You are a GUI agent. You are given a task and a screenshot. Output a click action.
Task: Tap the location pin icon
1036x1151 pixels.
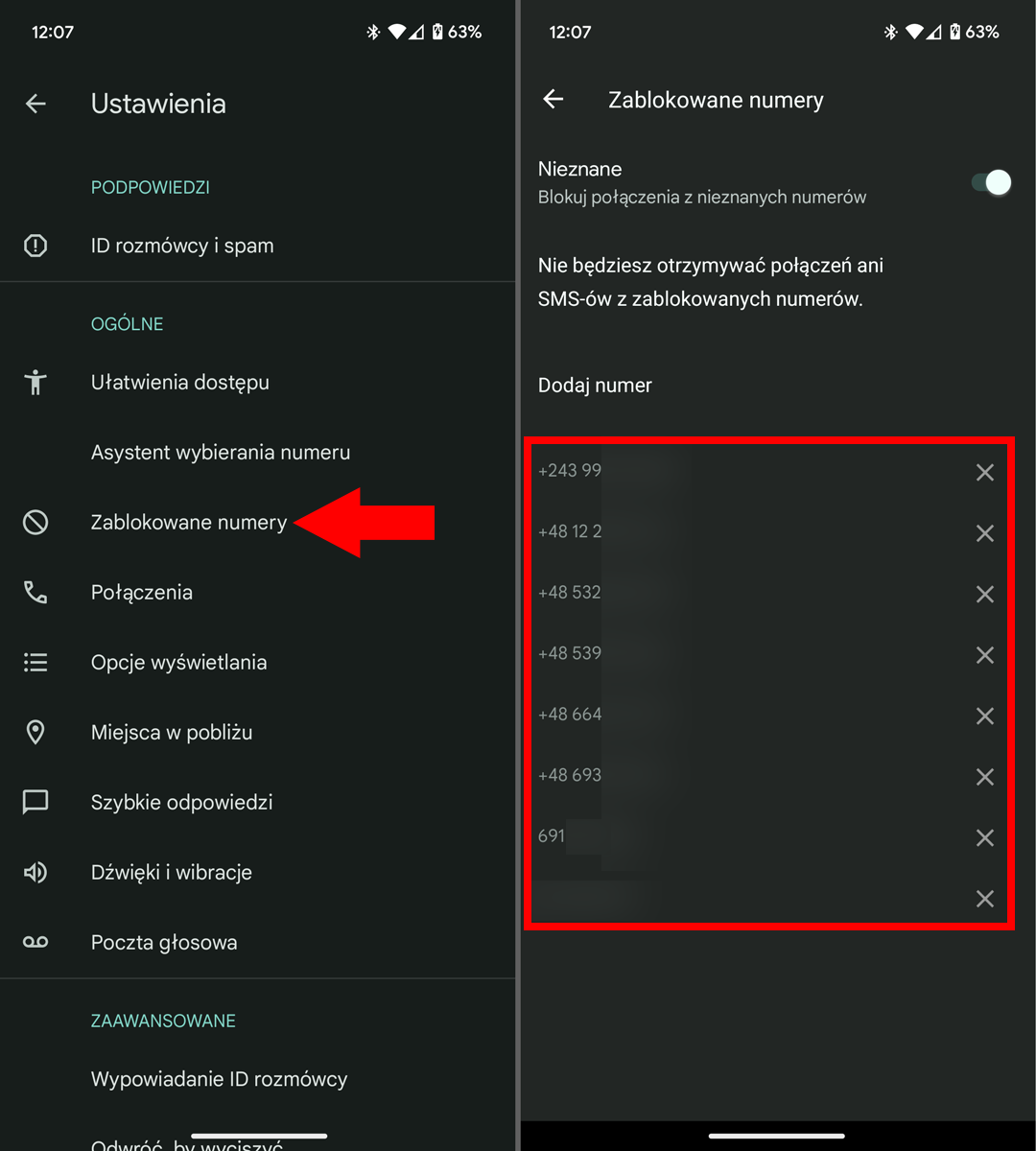(x=35, y=732)
